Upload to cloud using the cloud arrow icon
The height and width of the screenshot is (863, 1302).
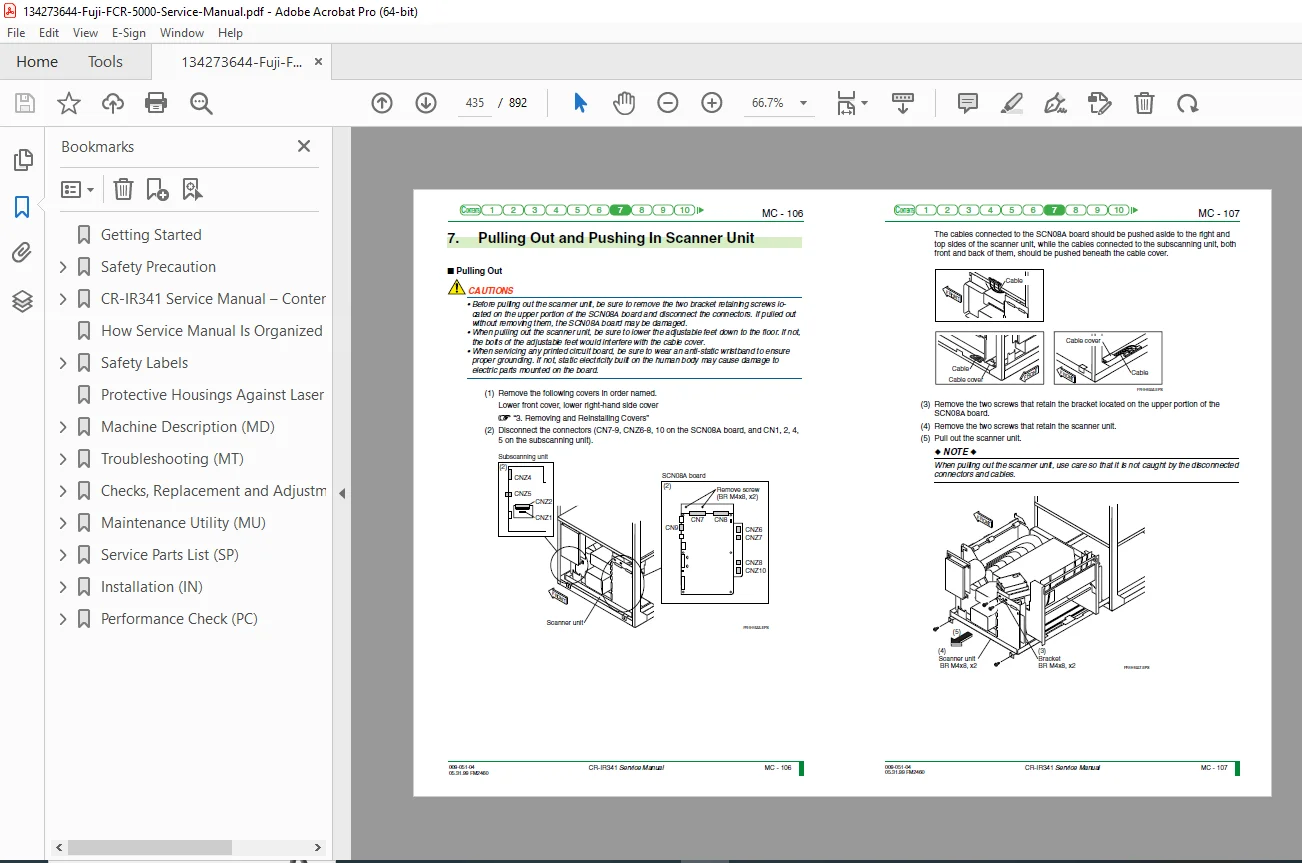tap(113, 103)
